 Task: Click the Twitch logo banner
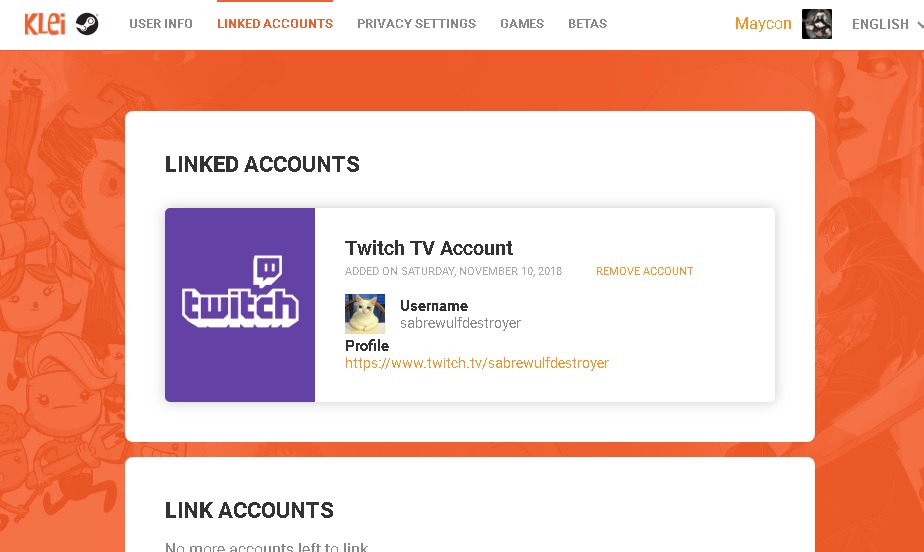tap(240, 304)
